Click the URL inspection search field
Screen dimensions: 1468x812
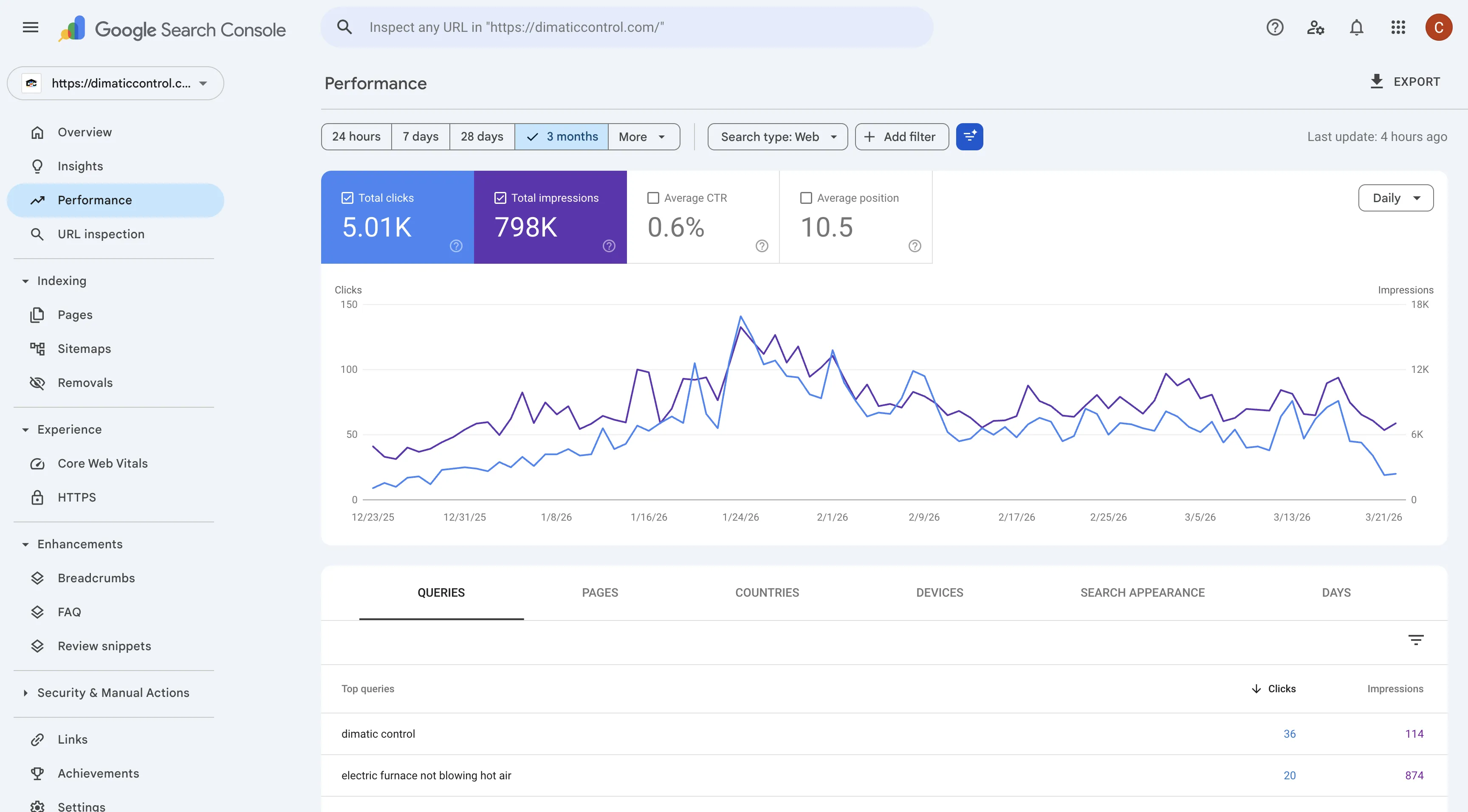tap(627, 27)
